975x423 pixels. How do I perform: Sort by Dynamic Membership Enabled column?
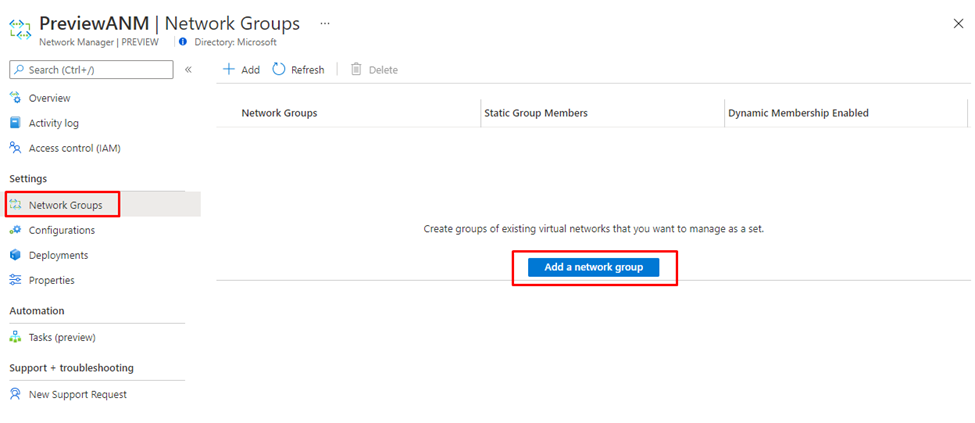click(798, 113)
